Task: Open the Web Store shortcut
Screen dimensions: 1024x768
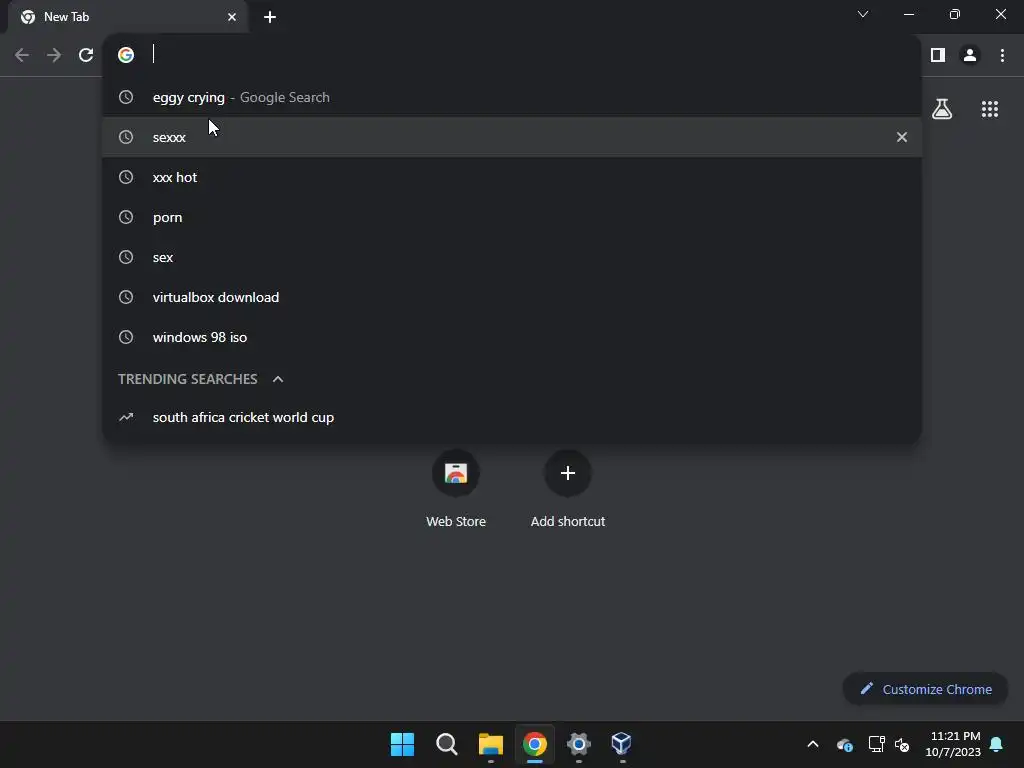Action: [x=456, y=490]
